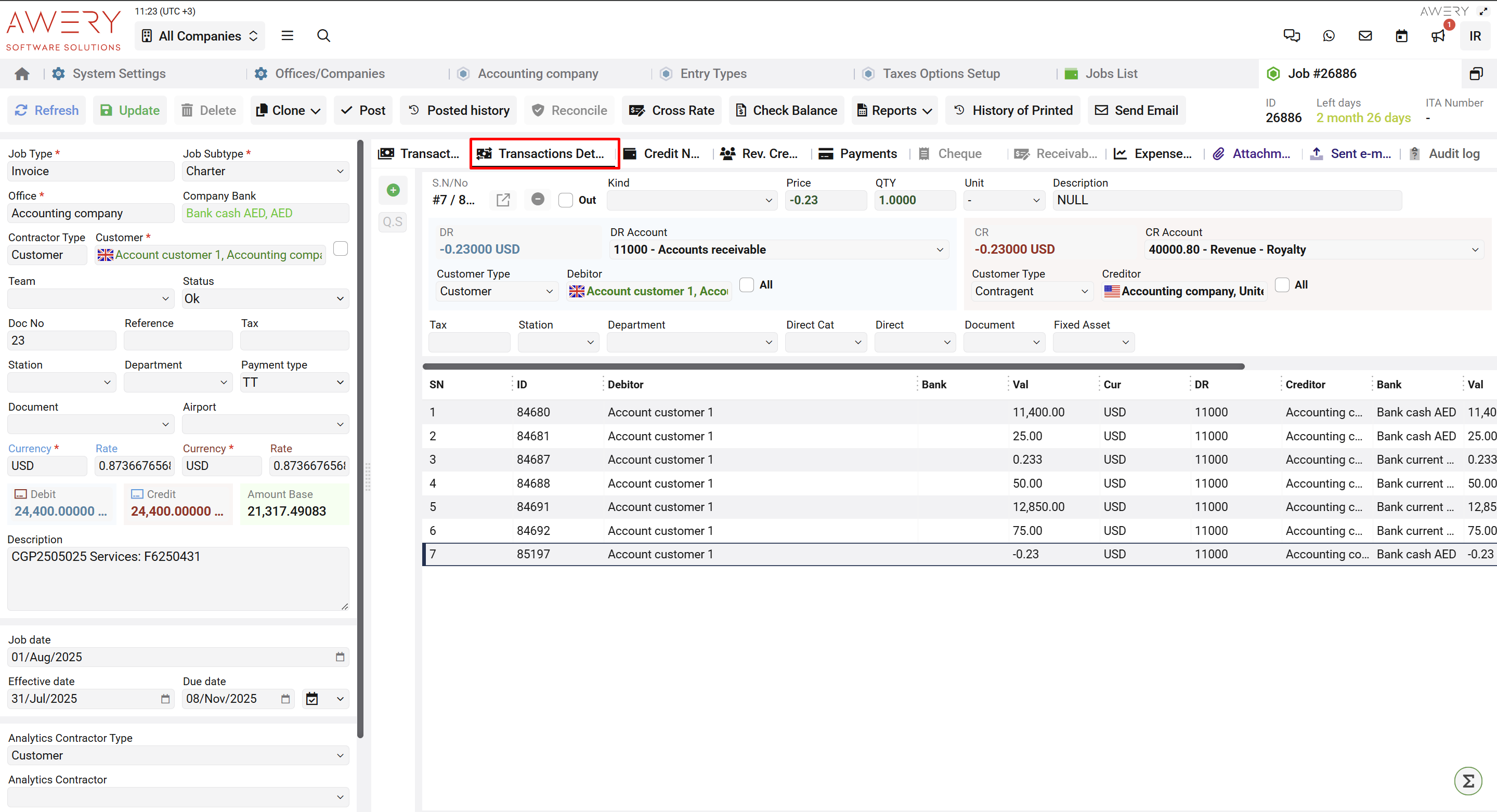Open the hamburger menu icon
Viewport: 1497px width, 812px height.
pos(287,35)
